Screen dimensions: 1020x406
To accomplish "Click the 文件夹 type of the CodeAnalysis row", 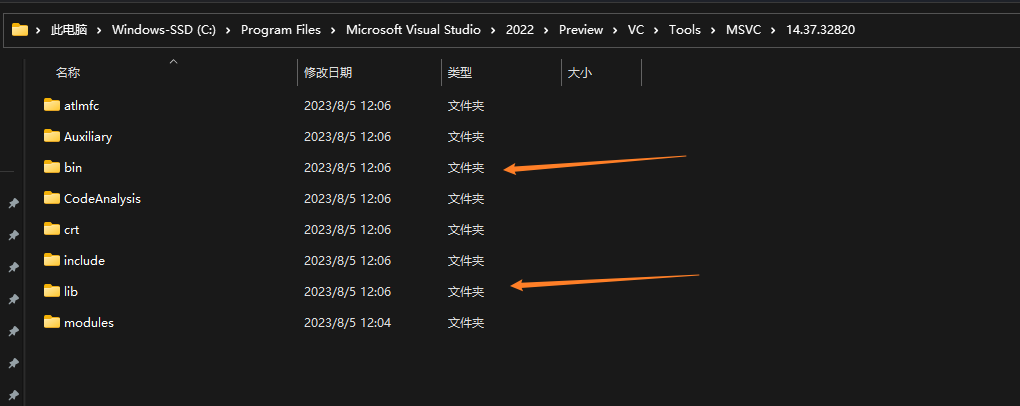I will 466,198.
